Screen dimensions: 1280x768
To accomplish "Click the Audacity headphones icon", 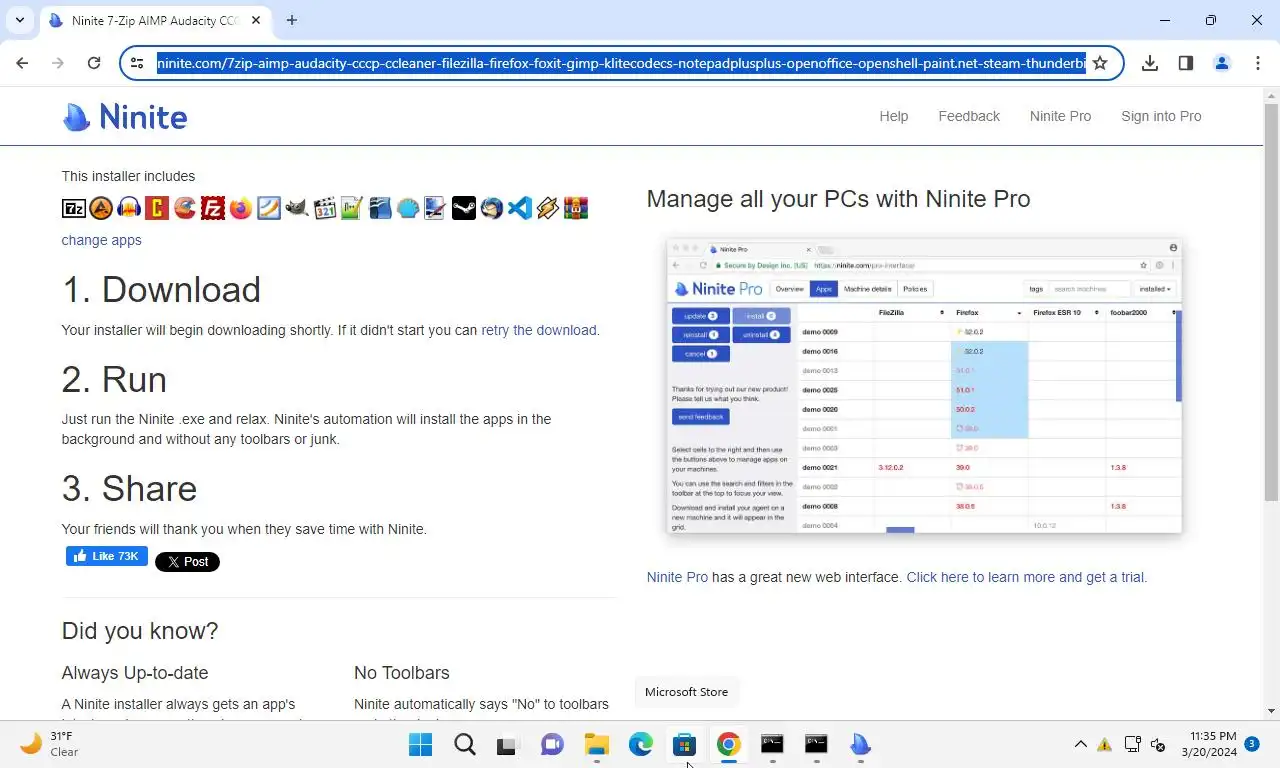I will [128, 208].
